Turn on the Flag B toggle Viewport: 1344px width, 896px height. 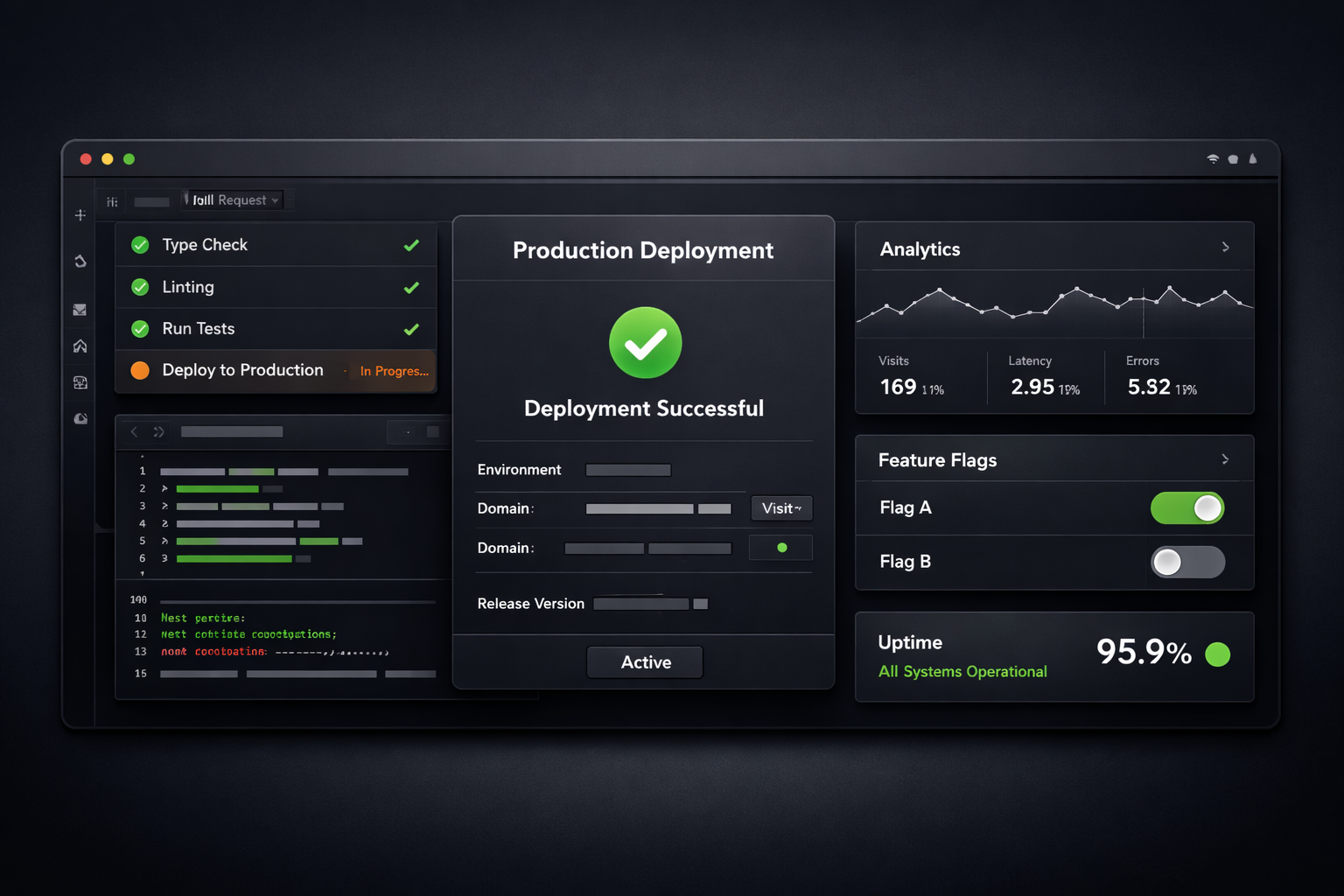coord(1187,562)
